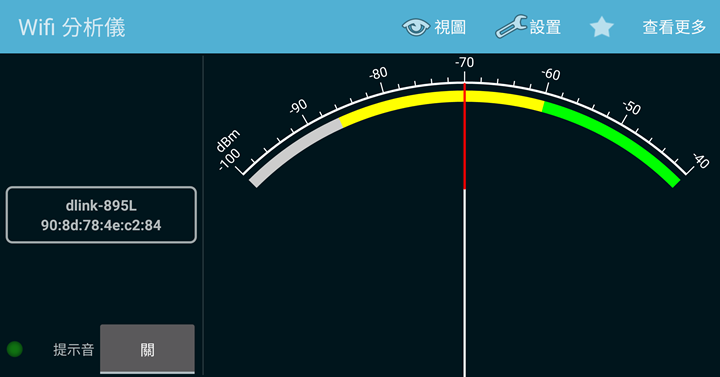Open 設置 settings via wrench icon
This screenshot has height=377, width=720.
511,26
